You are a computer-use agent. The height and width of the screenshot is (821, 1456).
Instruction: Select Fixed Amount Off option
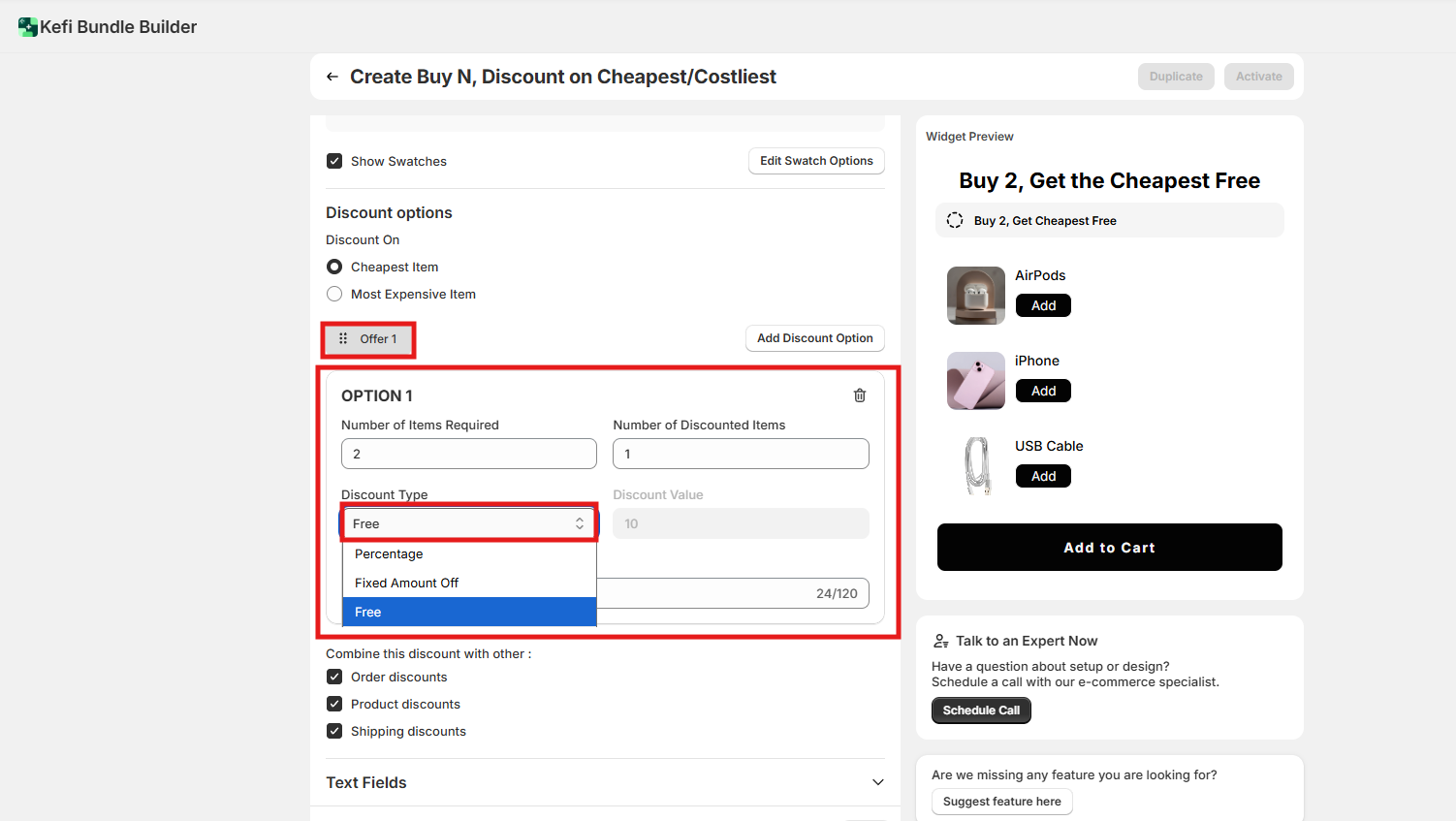[x=406, y=584]
